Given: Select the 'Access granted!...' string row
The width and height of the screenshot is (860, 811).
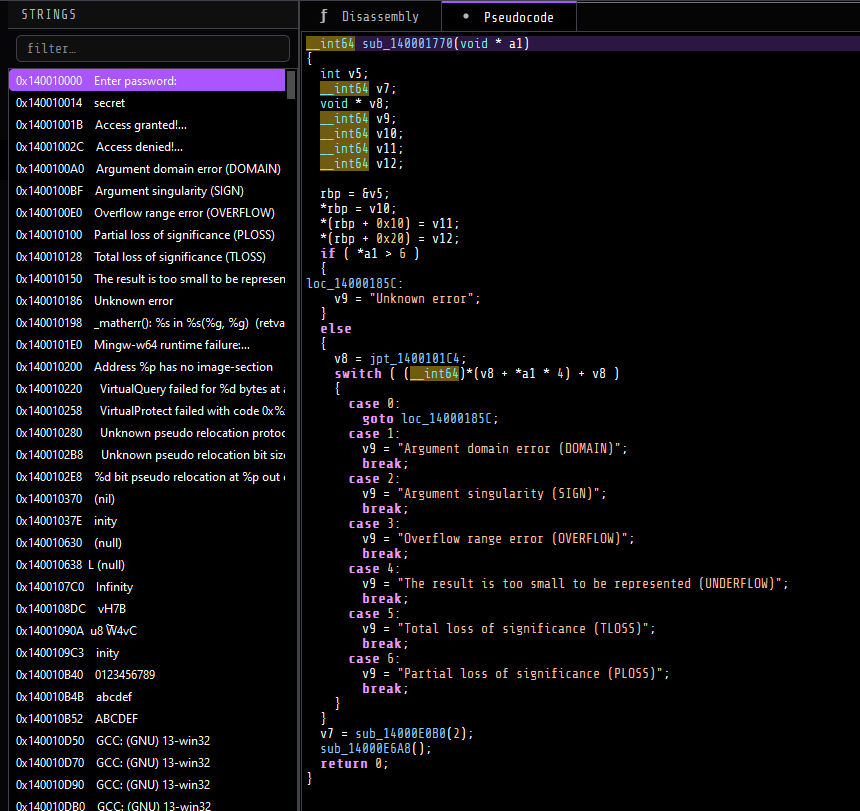Looking at the screenshot, I should 147,124.
